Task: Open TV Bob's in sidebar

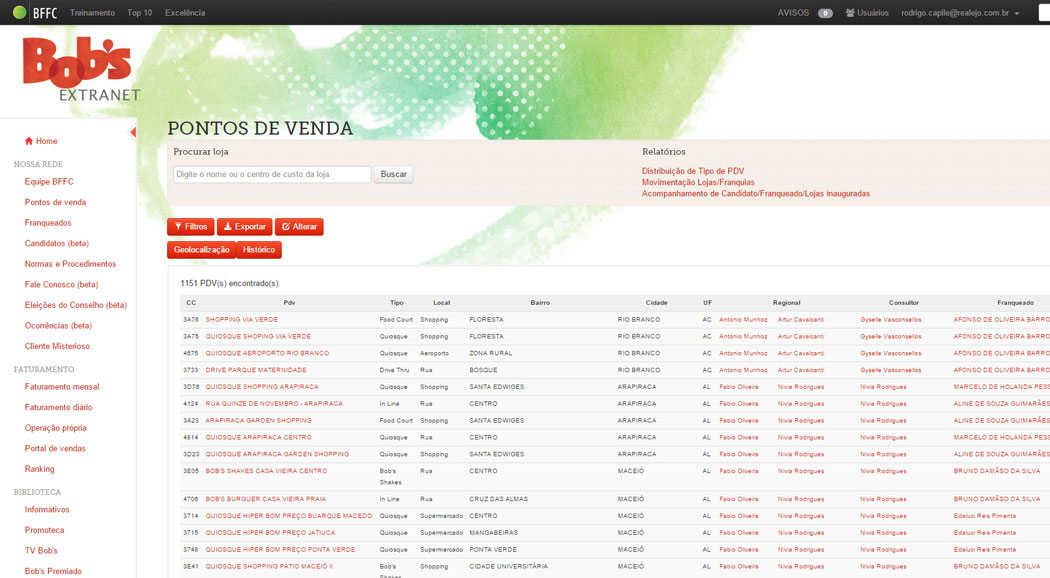Action: [41, 551]
